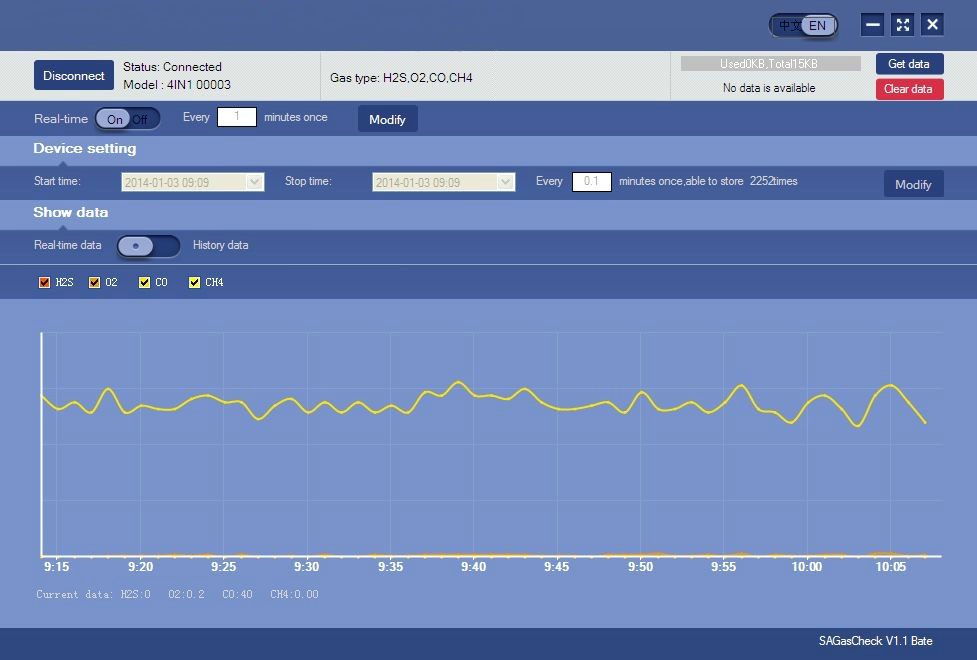977x660 pixels.
Task: Disable the CH4 gas checkbox
Action: click(x=195, y=283)
